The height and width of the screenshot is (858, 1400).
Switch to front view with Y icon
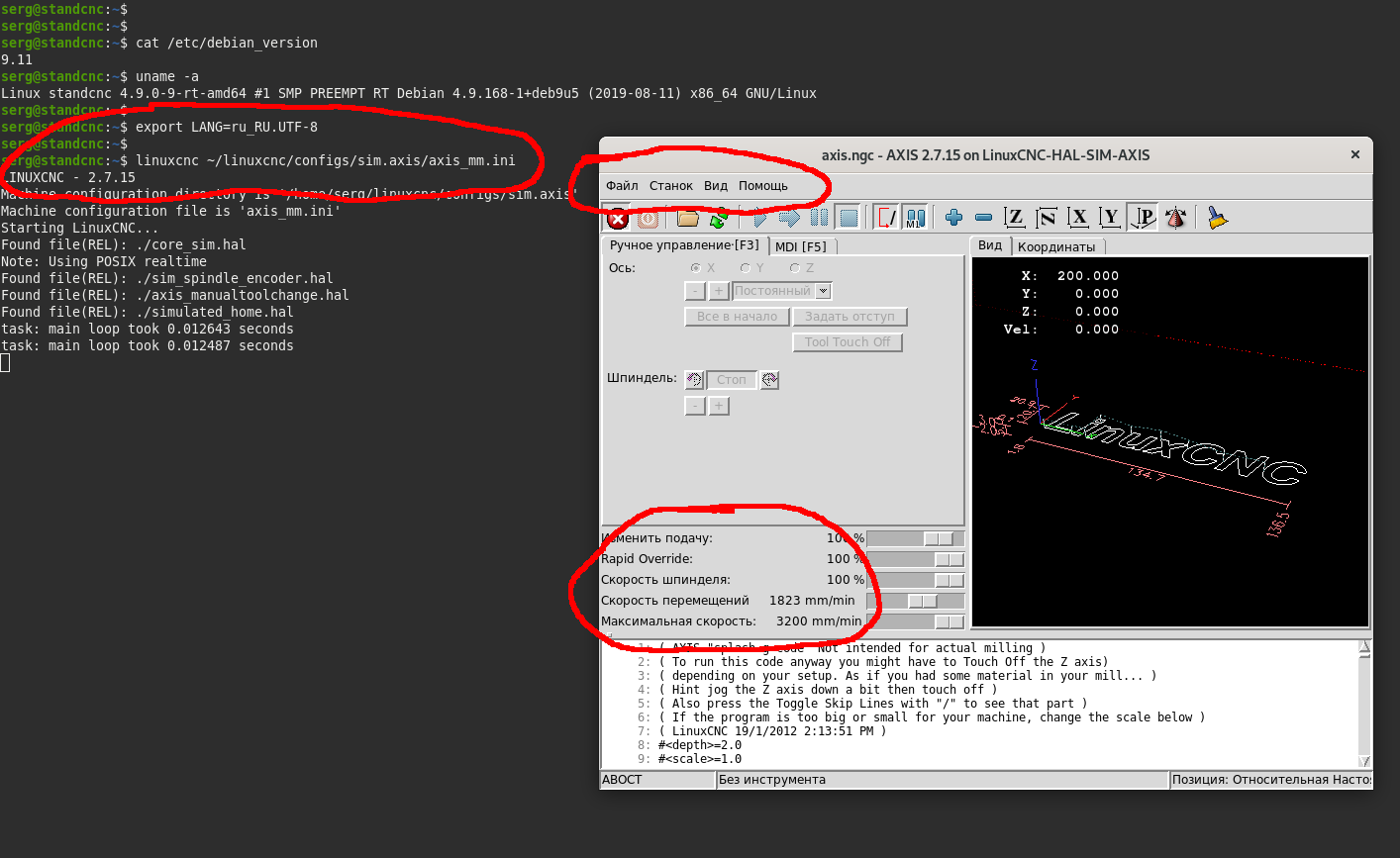pos(1110,218)
